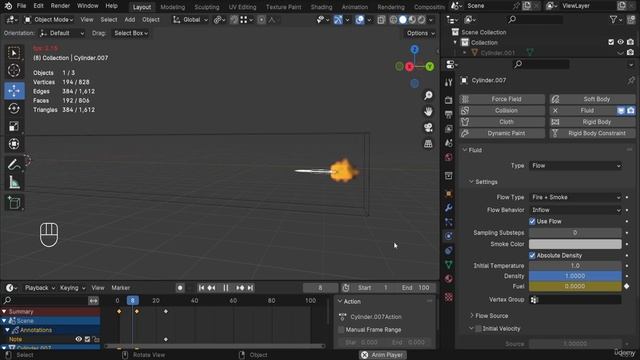Disable the Absolute Density checkbox
The height and width of the screenshot is (360, 640).
(532, 256)
